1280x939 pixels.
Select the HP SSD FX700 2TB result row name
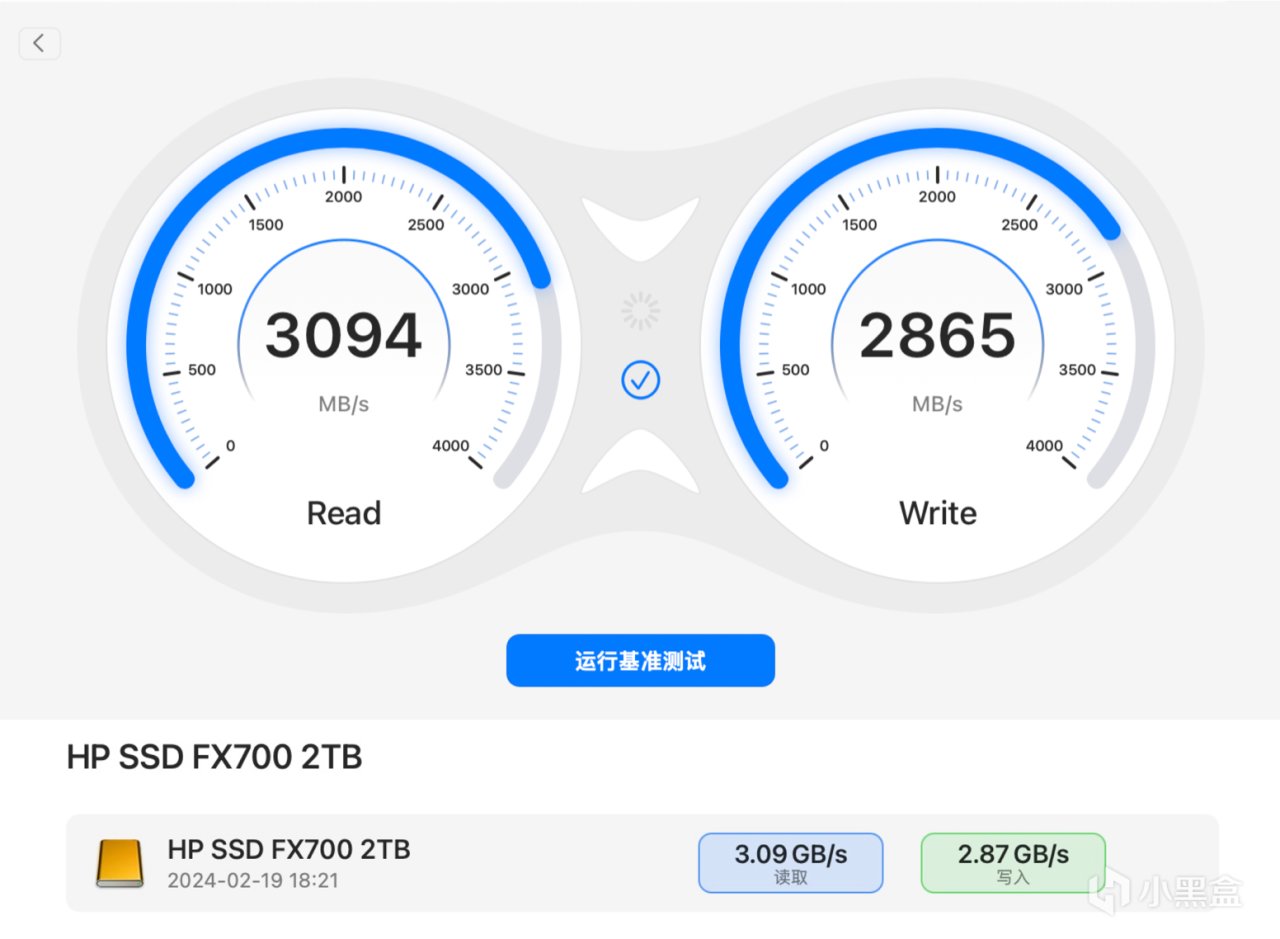coord(289,850)
